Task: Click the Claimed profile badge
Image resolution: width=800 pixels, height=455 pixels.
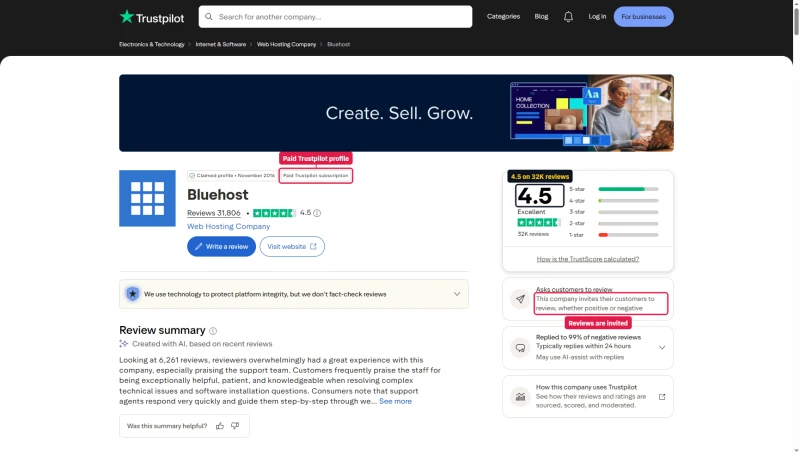Action: [232, 176]
